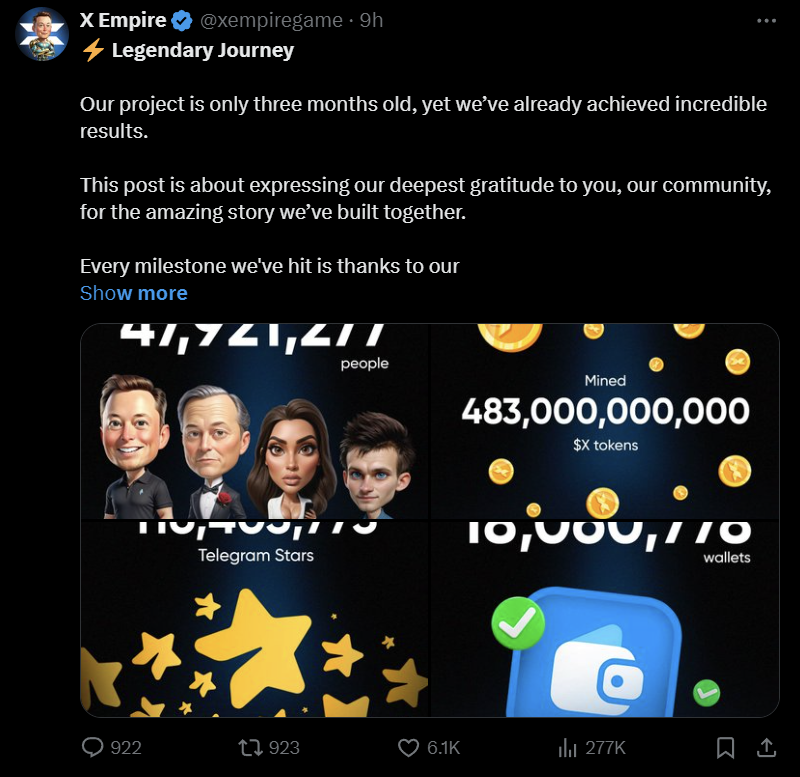
Task: Like the post with heart icon
Action: [x=408, y=748]
